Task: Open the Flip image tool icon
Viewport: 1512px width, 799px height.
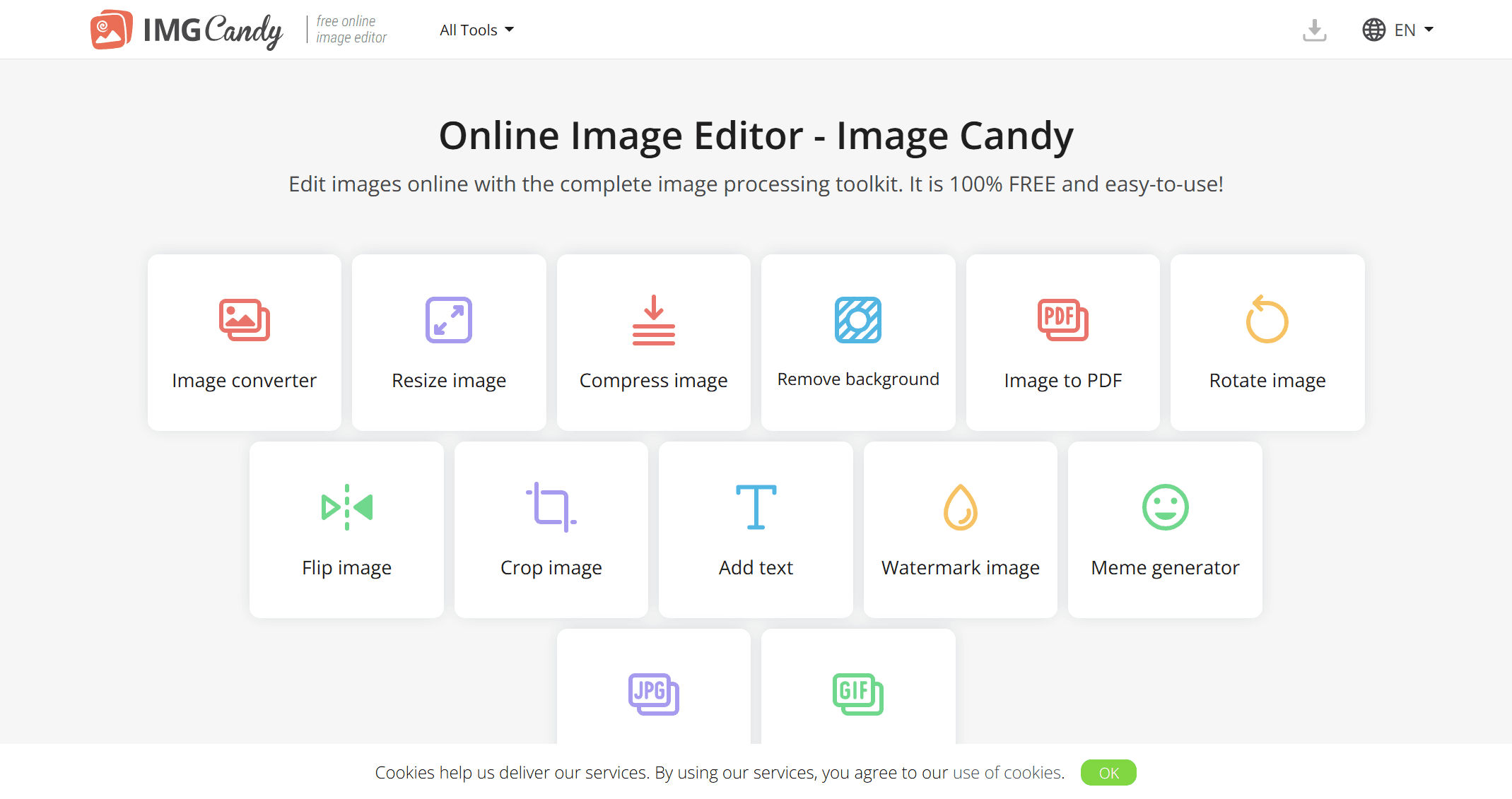Action: coord(346,507)
